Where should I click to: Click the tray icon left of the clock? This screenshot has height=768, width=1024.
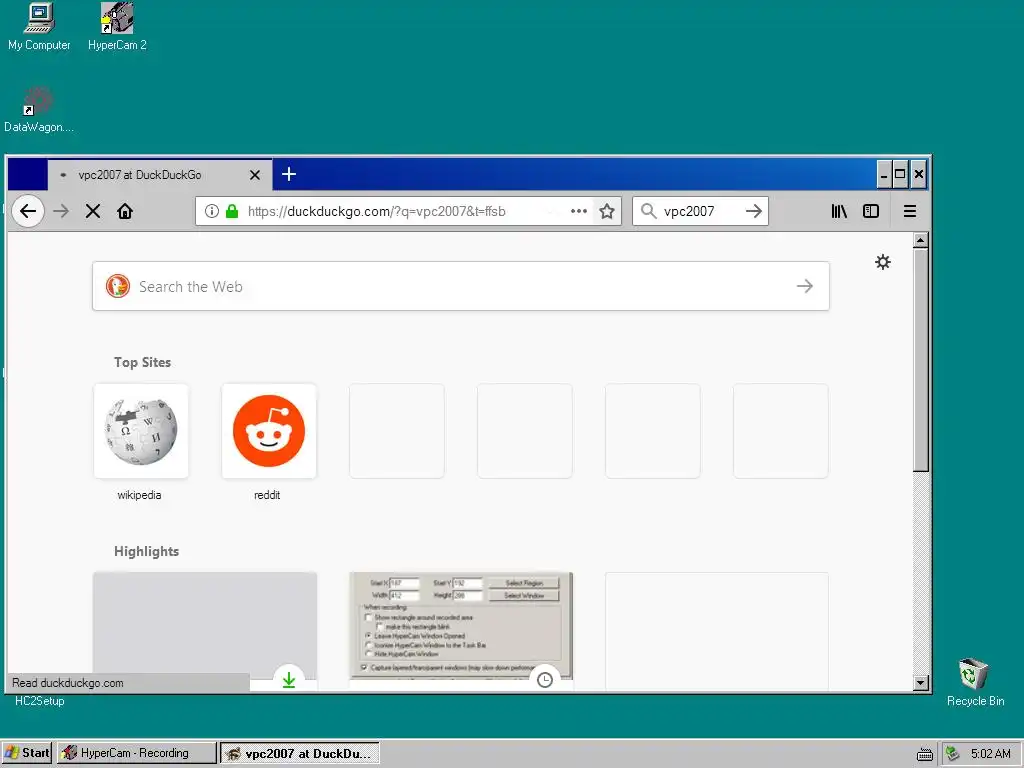point(953,754)
